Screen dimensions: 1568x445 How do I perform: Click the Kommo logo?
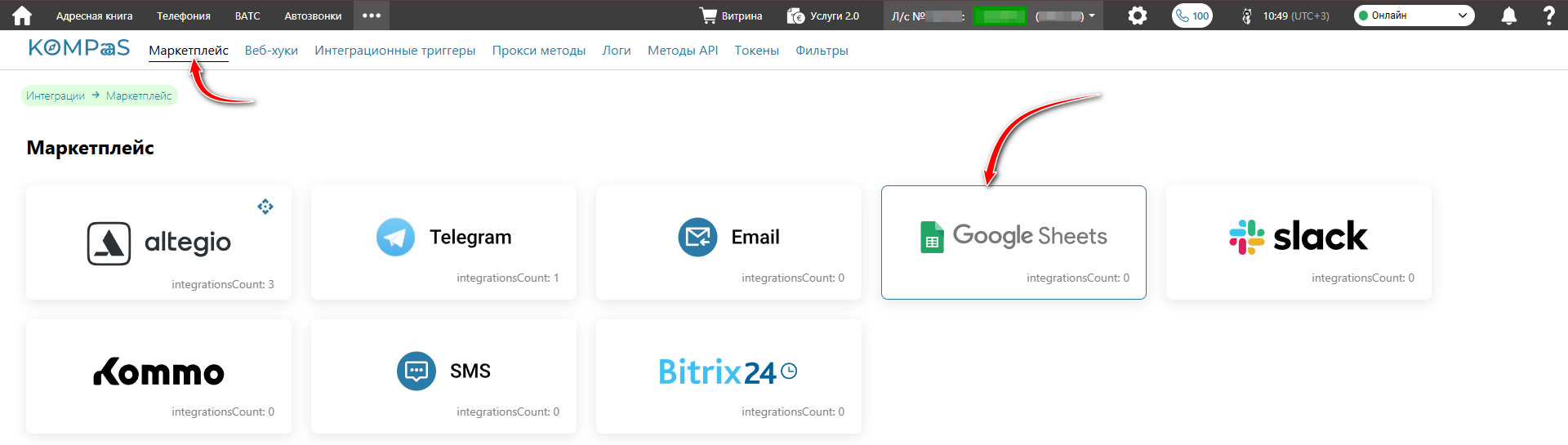pos(158,372)
